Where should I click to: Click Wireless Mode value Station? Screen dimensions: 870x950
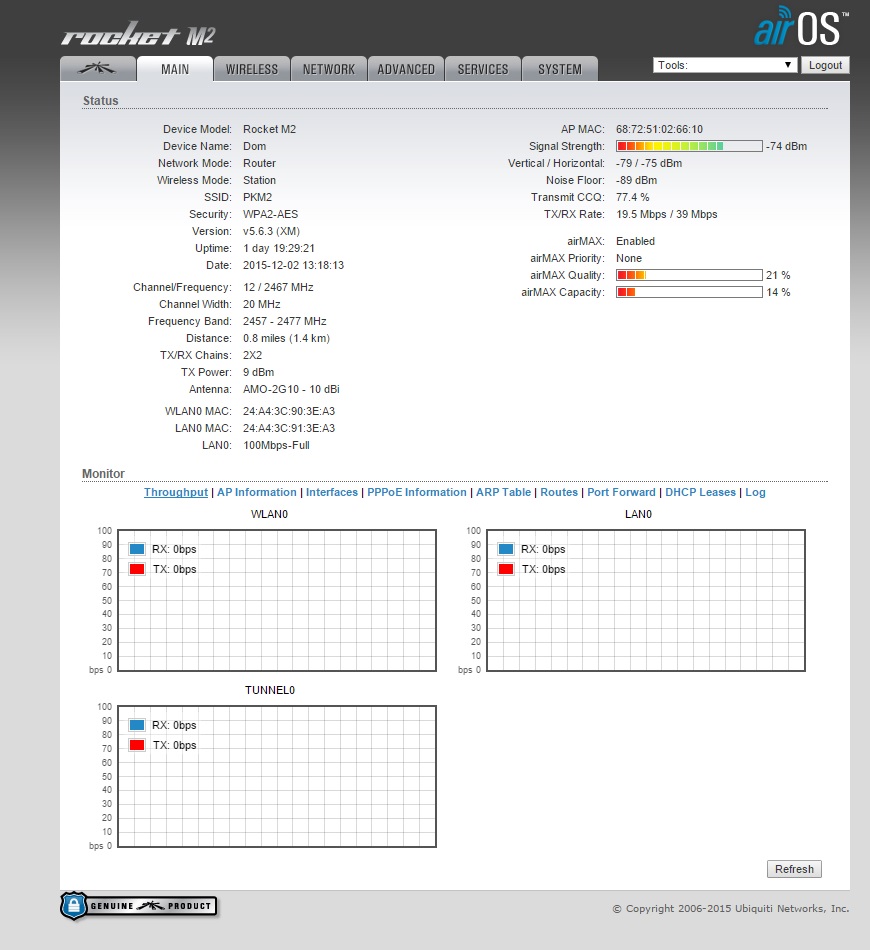click(259, 180)
